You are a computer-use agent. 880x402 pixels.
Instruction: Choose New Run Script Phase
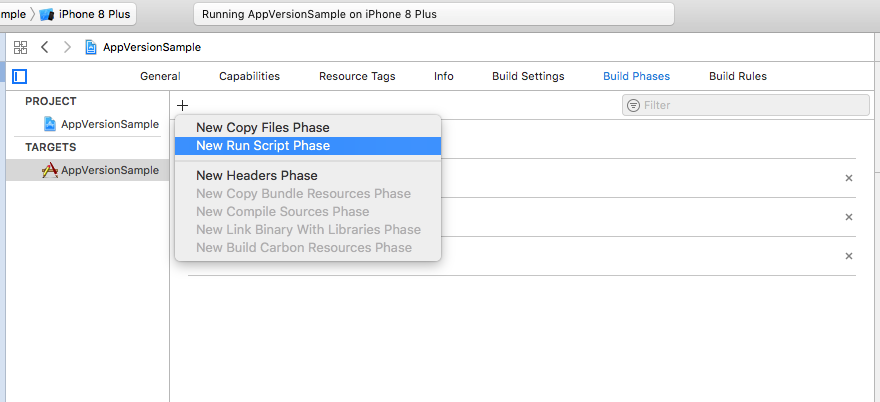coord(263,146)
